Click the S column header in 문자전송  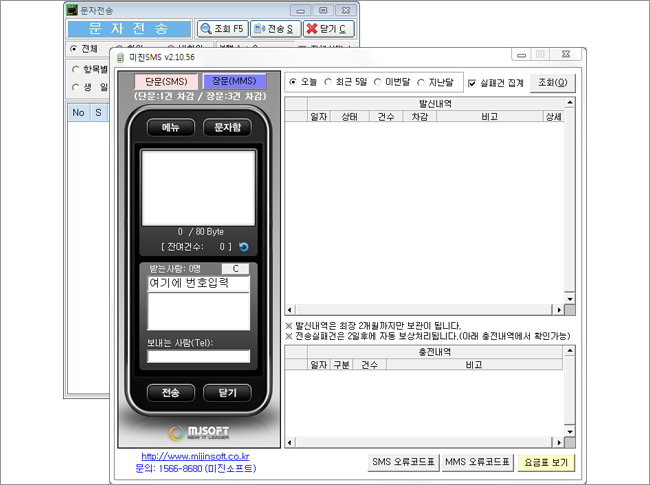click(98, 112)
